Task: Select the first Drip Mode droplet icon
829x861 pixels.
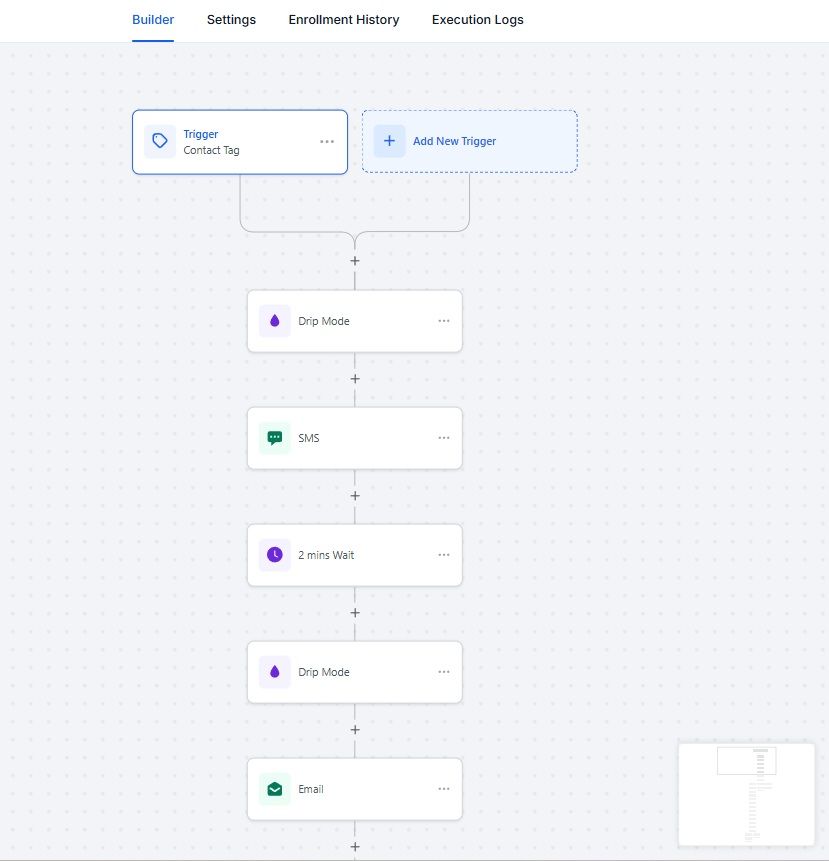Action: click(x=275, y=321)
